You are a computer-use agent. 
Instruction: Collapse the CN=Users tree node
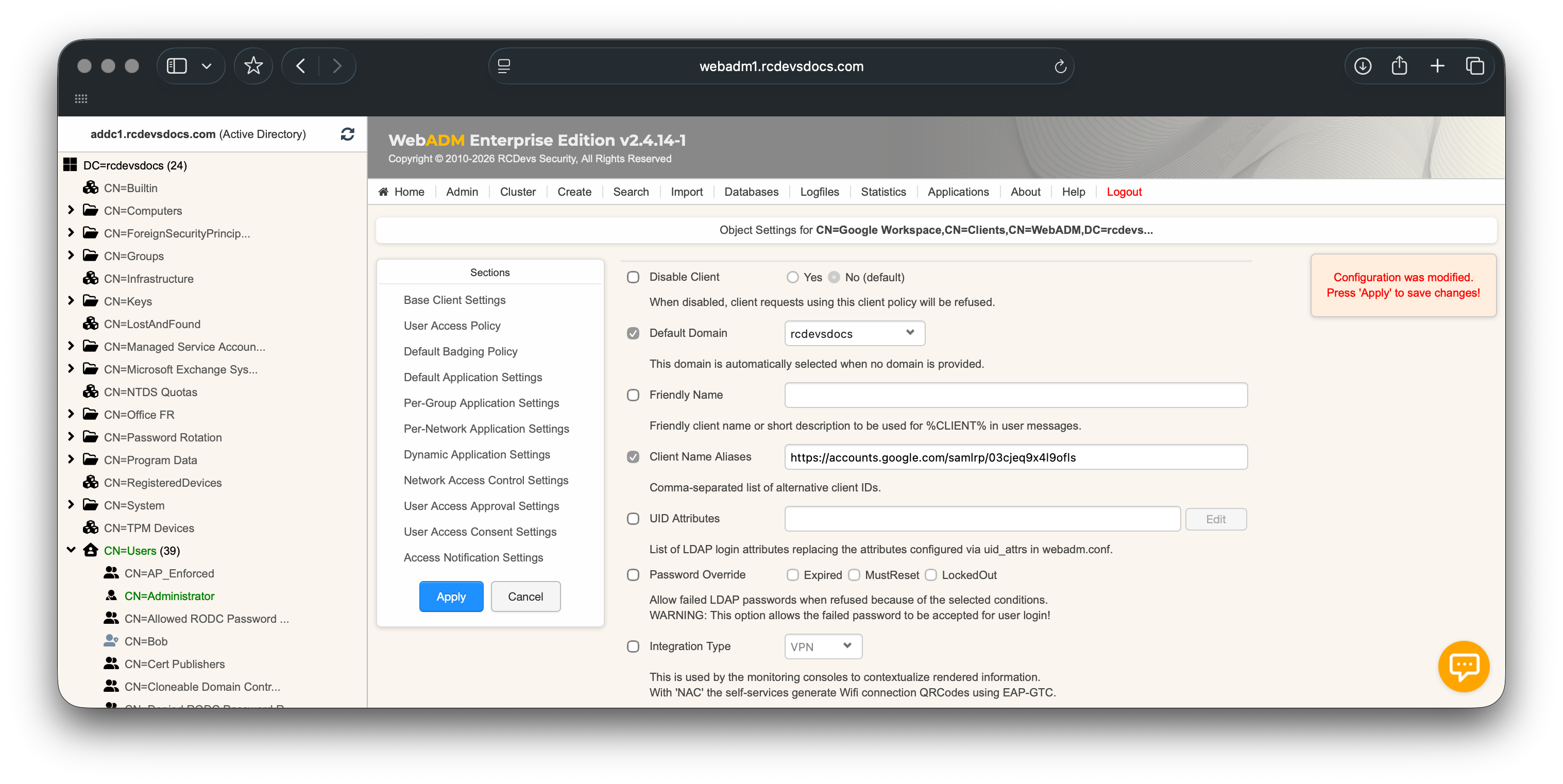click(71, 550)
